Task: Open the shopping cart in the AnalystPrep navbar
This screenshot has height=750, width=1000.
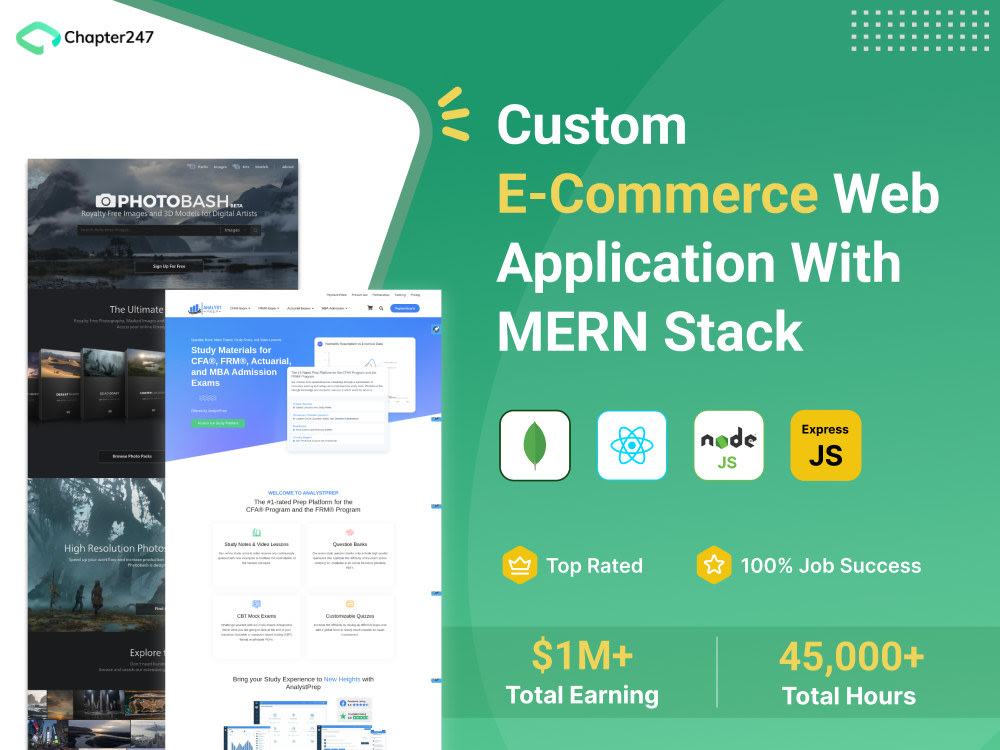Action: (371, 308)
